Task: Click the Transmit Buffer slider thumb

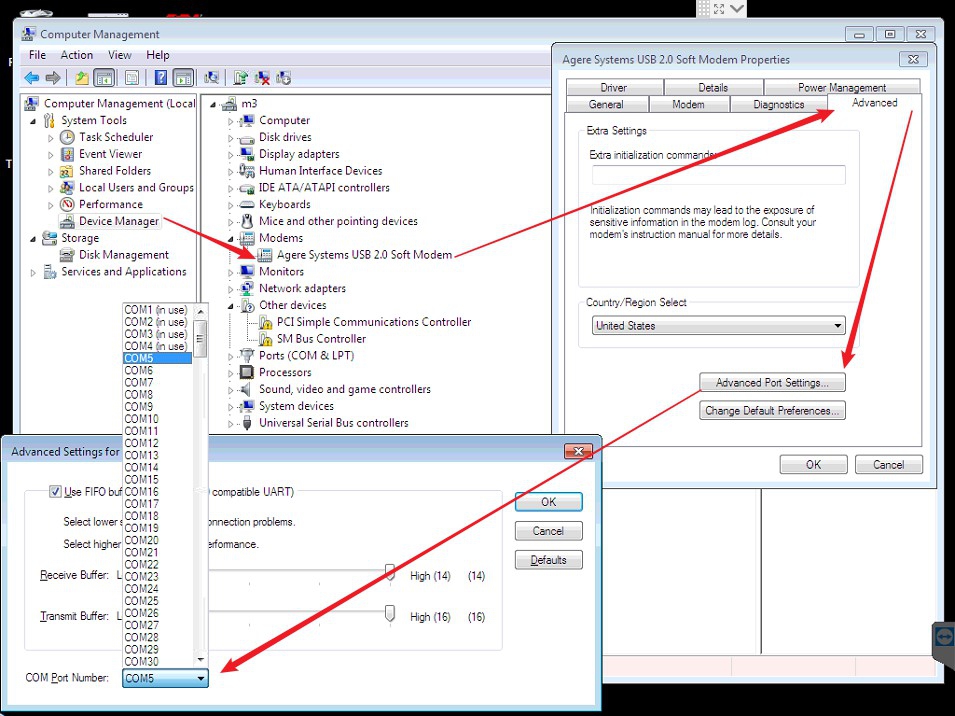Action: pyautogui.click(x=390, y=614)
